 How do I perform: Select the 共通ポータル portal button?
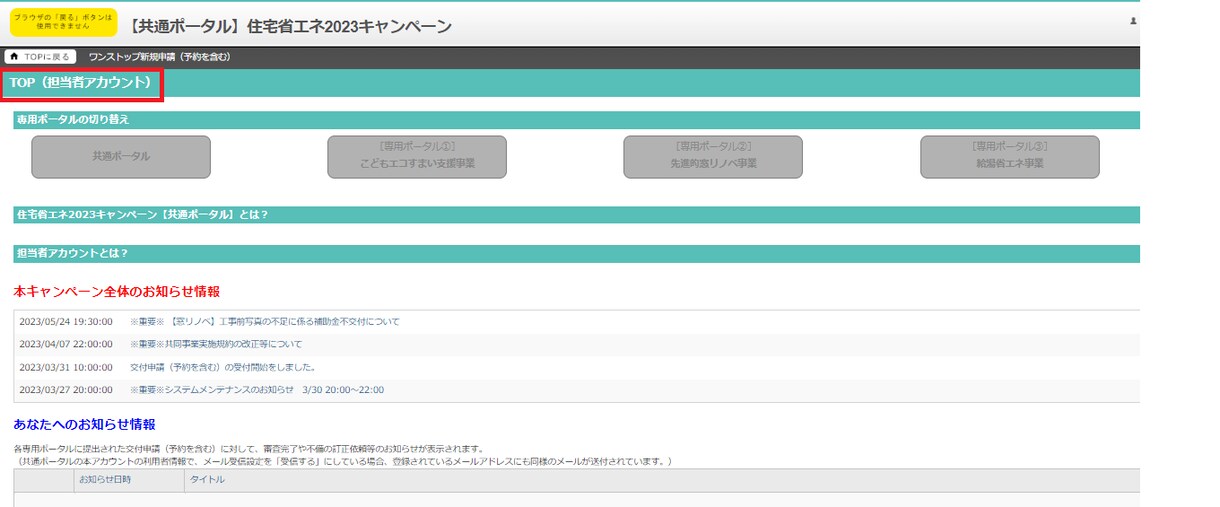coord(121,157)
